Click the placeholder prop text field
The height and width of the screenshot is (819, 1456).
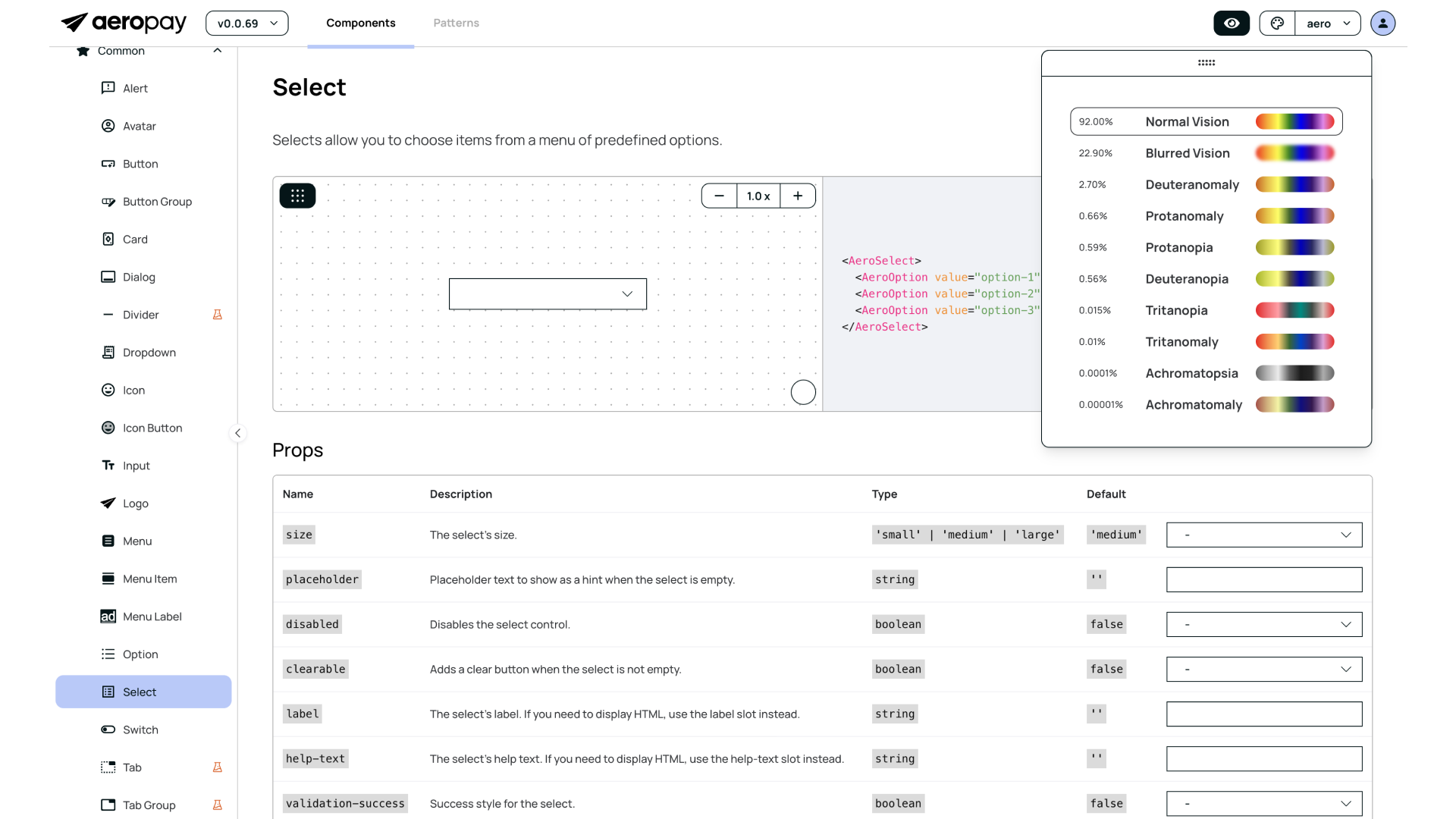1263,579
